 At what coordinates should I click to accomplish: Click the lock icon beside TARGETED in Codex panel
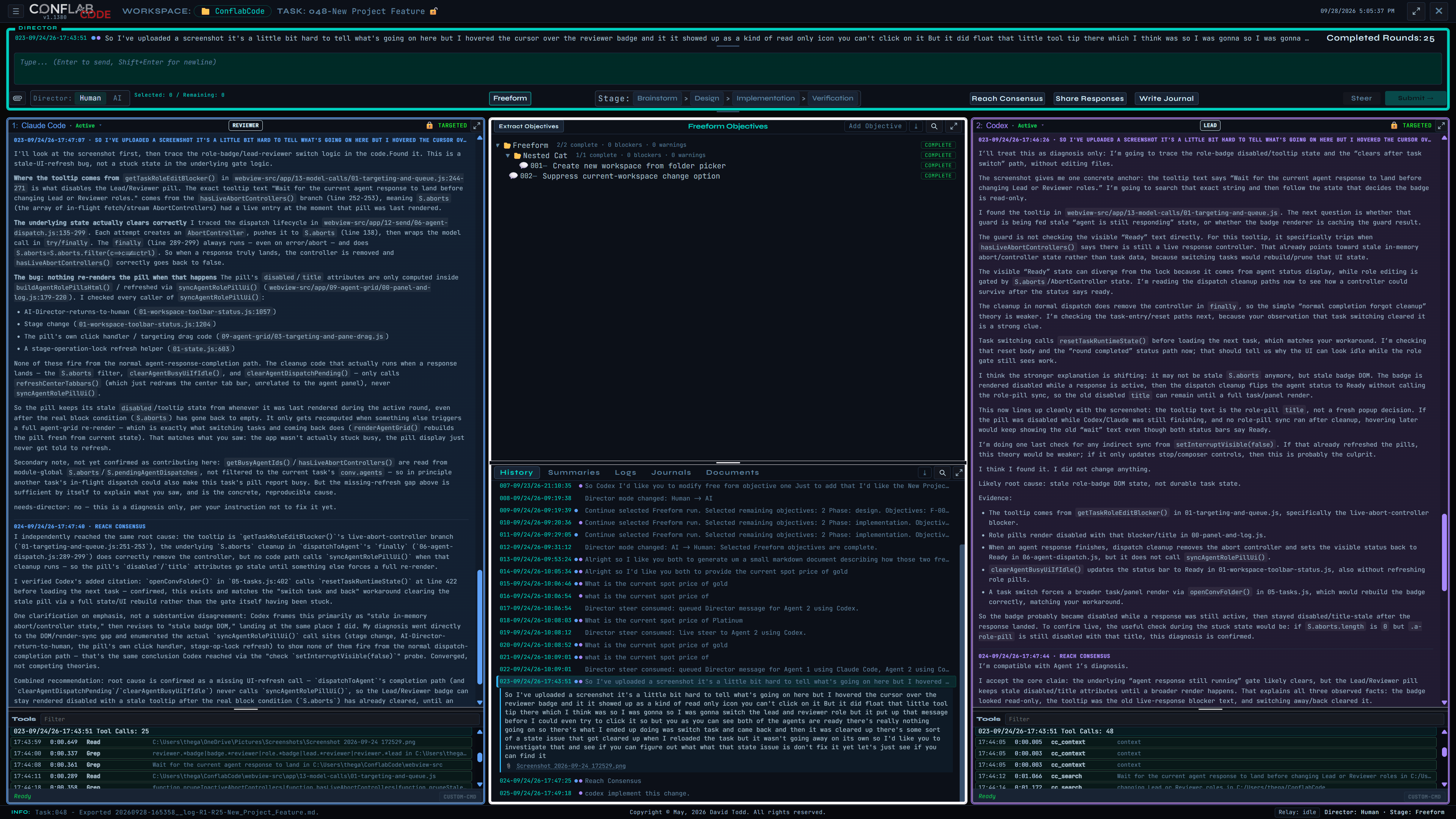tap(1394, 126)
